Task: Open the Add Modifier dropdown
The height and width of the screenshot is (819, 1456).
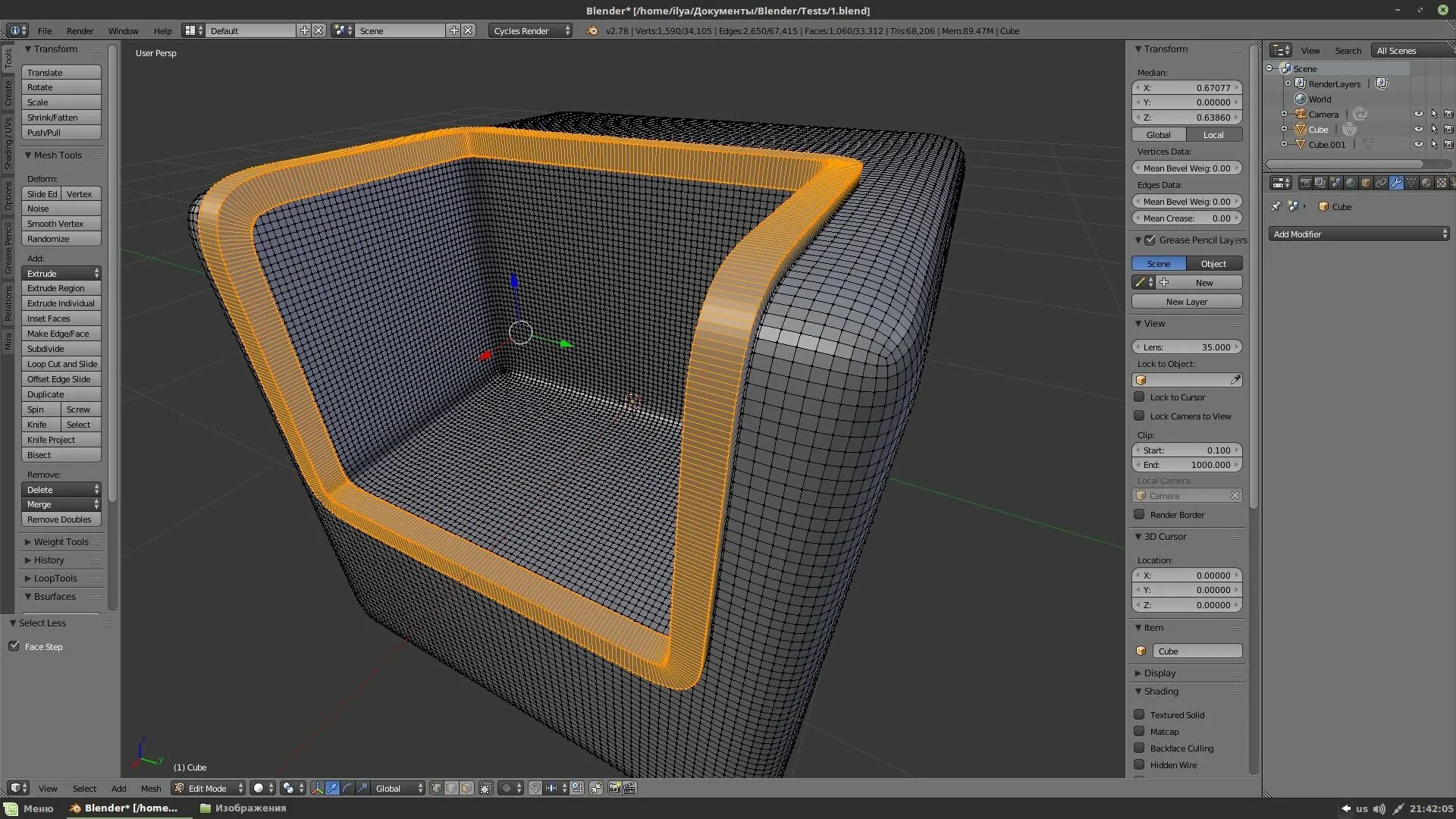Action: pos(1359,234)
